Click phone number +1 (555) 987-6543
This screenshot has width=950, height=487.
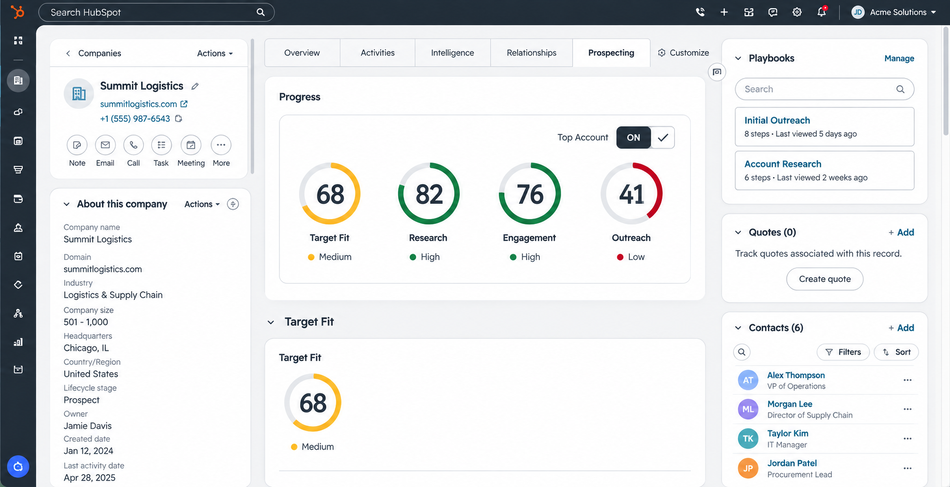135,119
